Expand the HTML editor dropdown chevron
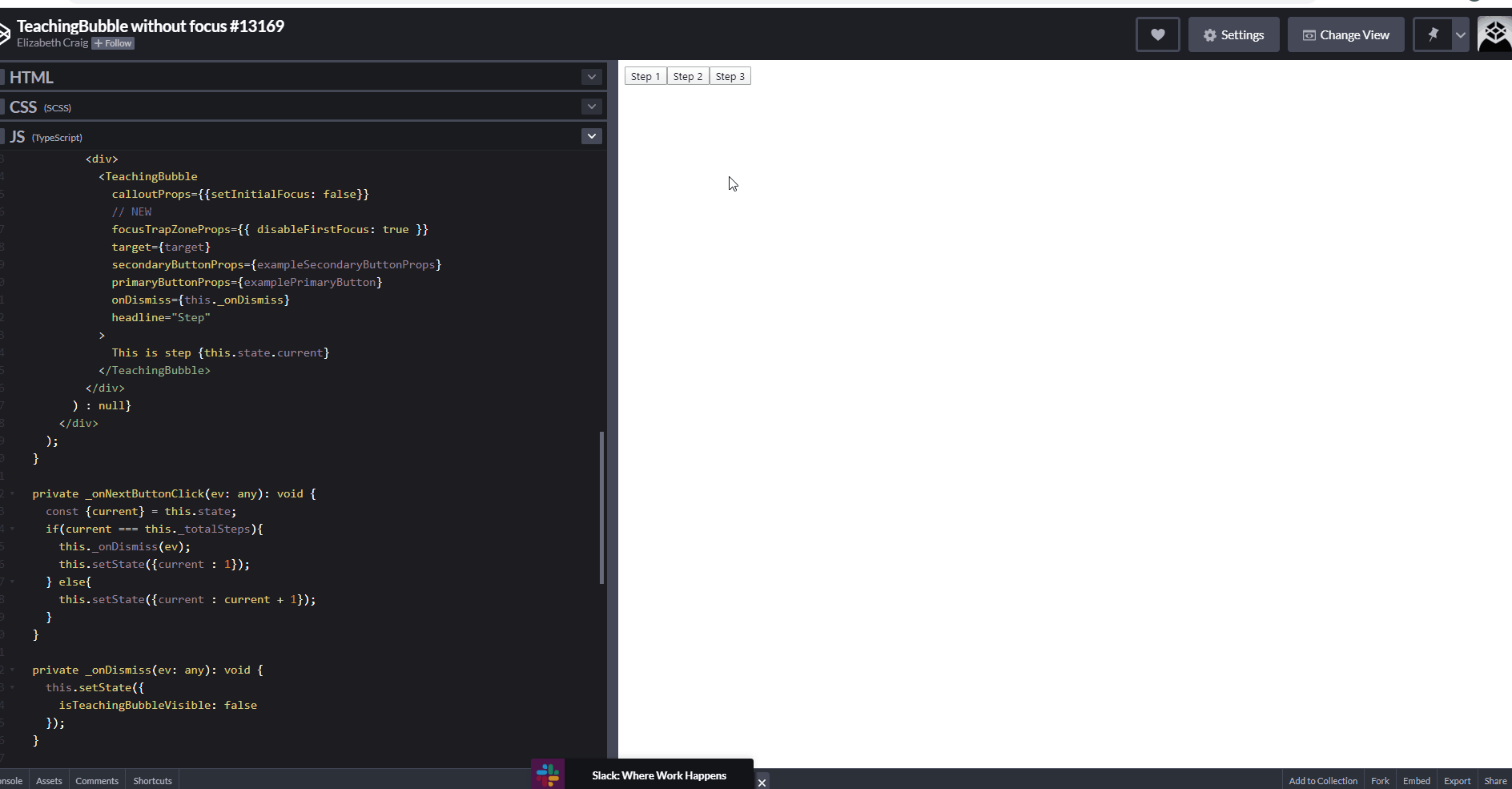The image size is (1512, 789). (x=591, y=77)
